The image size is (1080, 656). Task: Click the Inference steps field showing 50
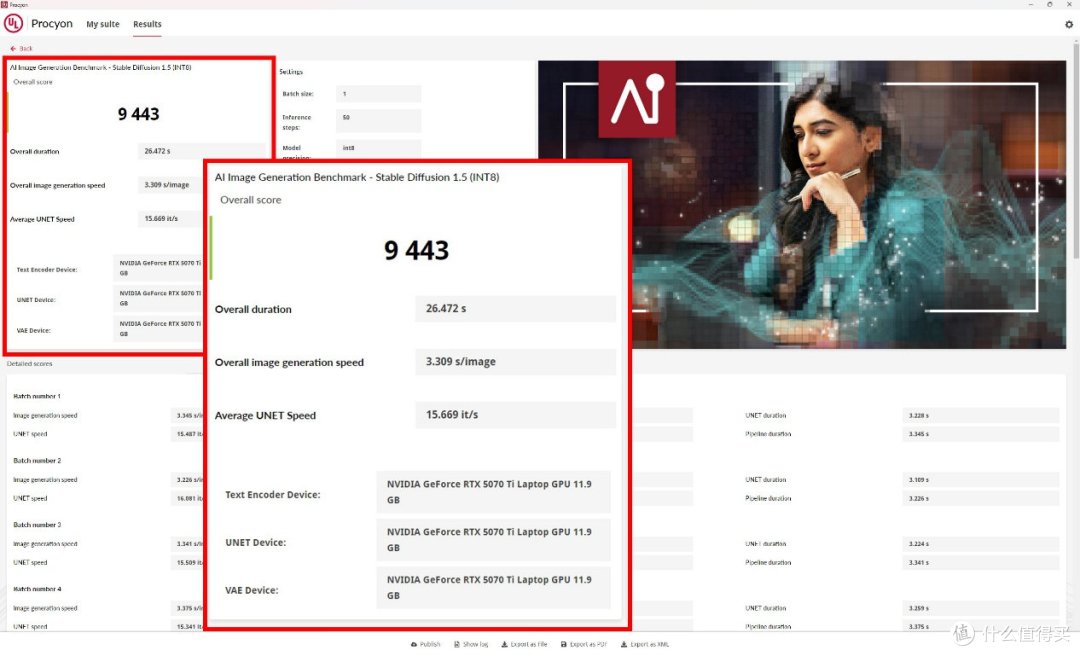point(378,120)
